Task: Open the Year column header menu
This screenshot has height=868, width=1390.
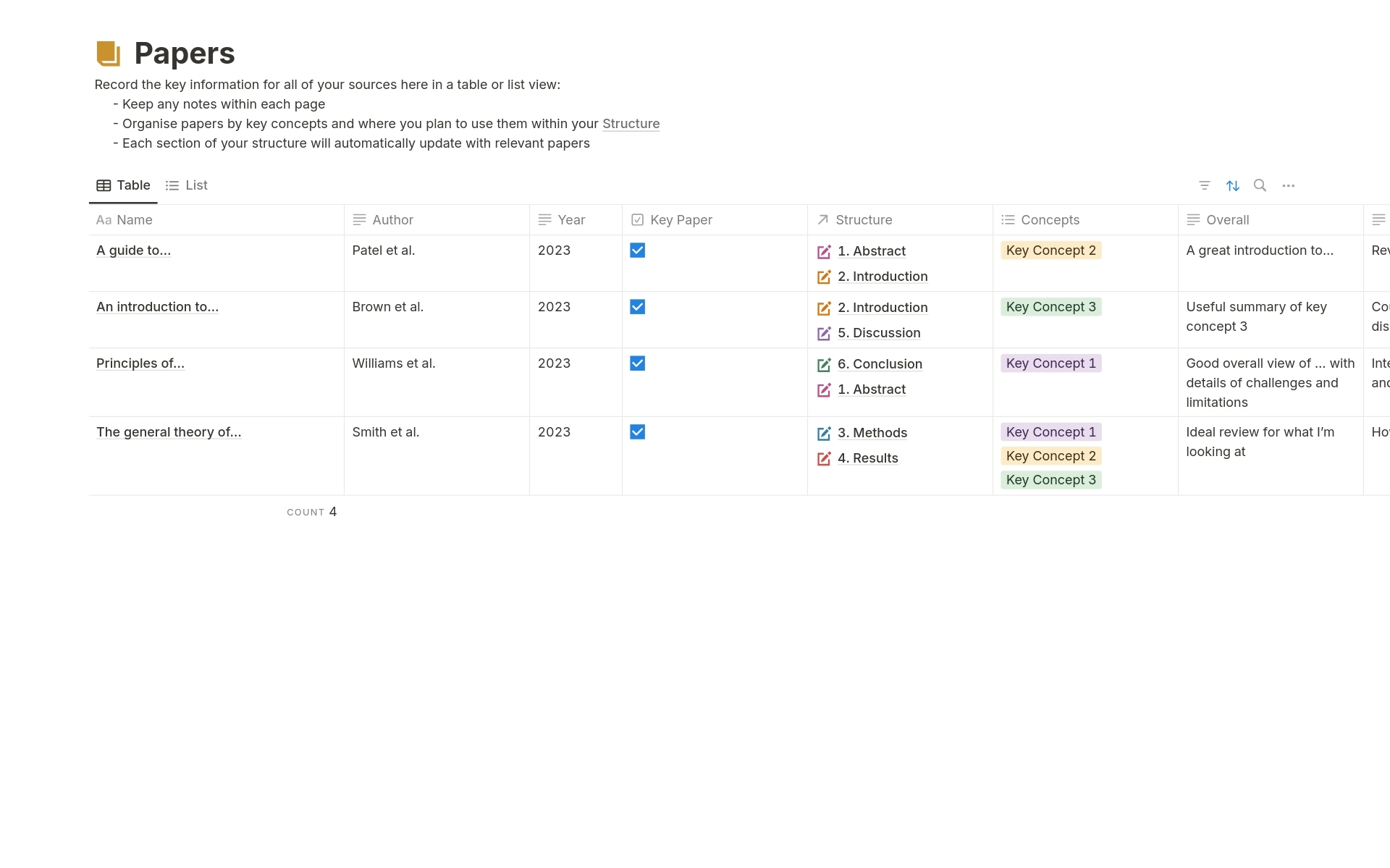Action: [576, 220]
